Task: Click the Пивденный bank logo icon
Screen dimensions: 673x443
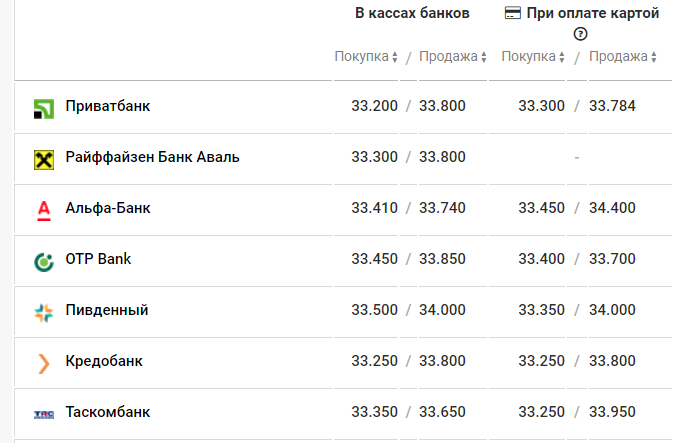Action: [x=44, y=313]
